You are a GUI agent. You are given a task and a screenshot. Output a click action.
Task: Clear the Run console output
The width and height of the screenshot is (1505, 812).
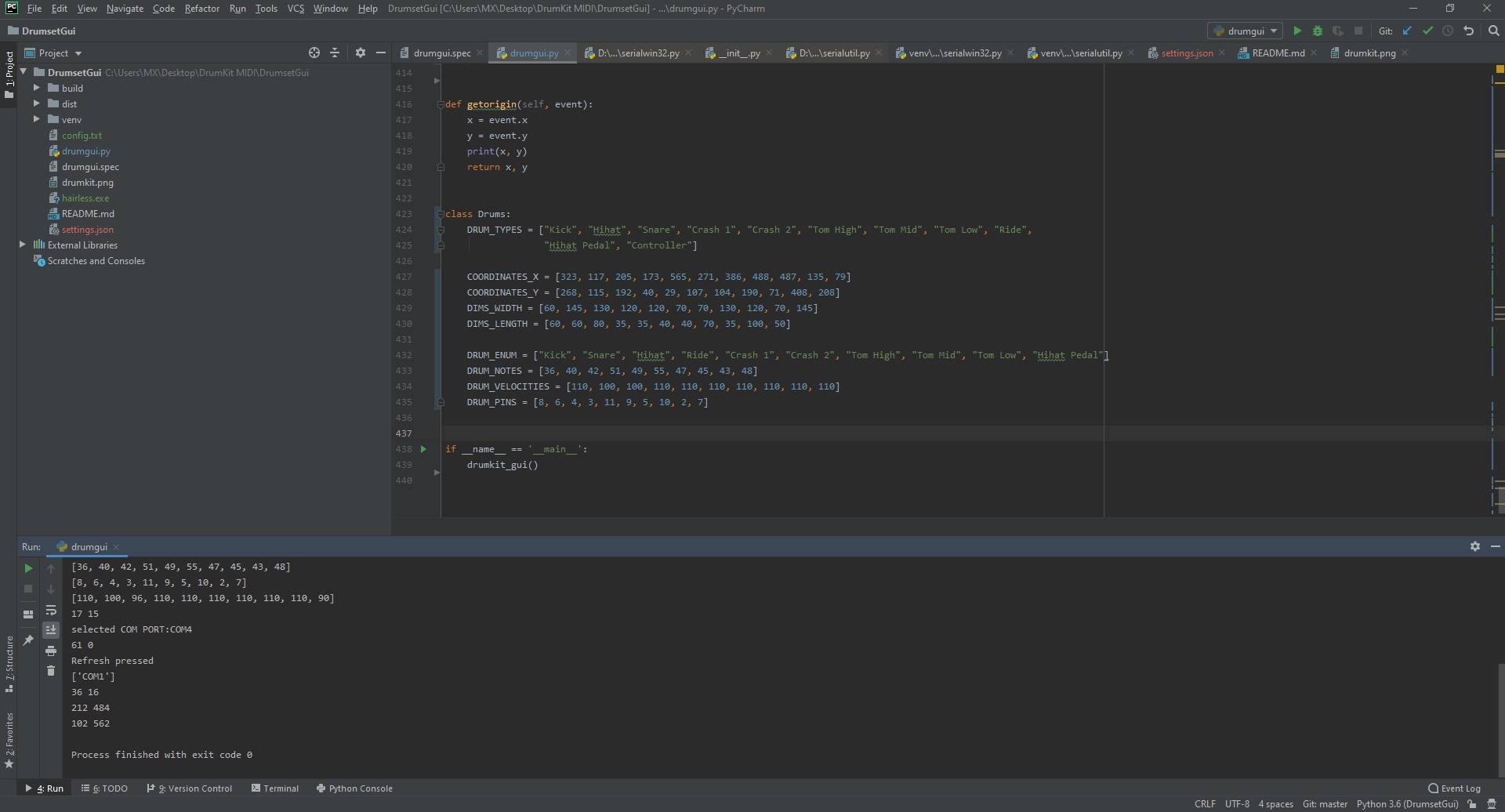(x=52, y=671)
